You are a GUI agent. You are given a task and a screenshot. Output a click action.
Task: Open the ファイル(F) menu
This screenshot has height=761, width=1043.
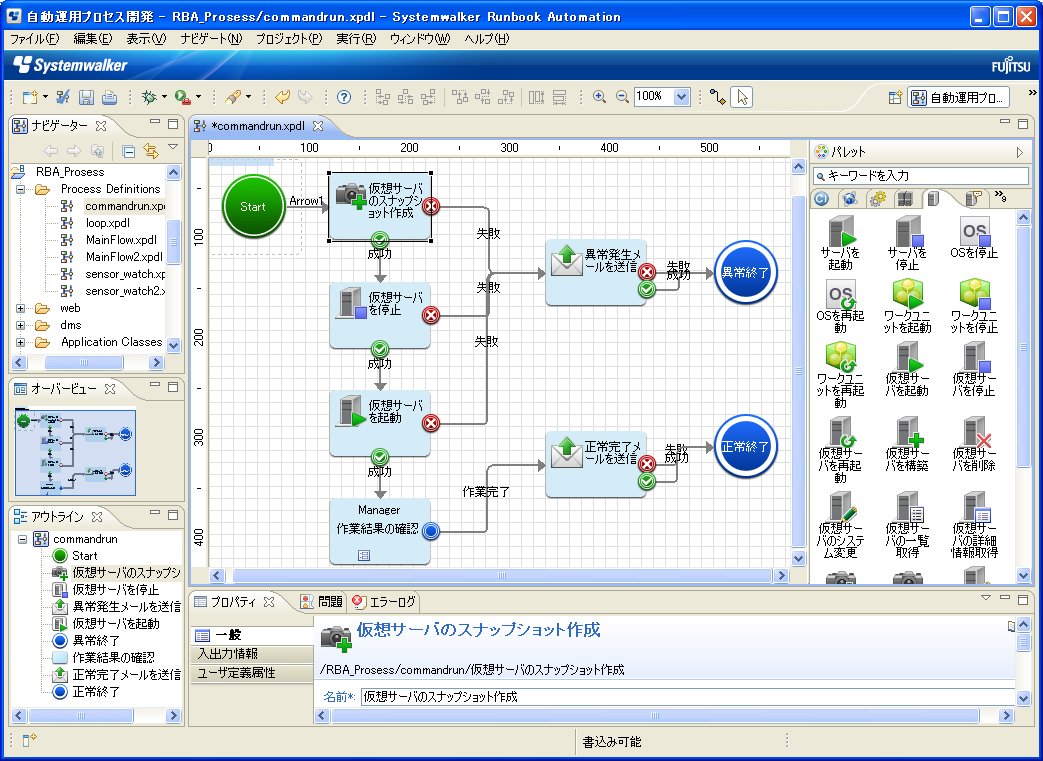[35, 39]
